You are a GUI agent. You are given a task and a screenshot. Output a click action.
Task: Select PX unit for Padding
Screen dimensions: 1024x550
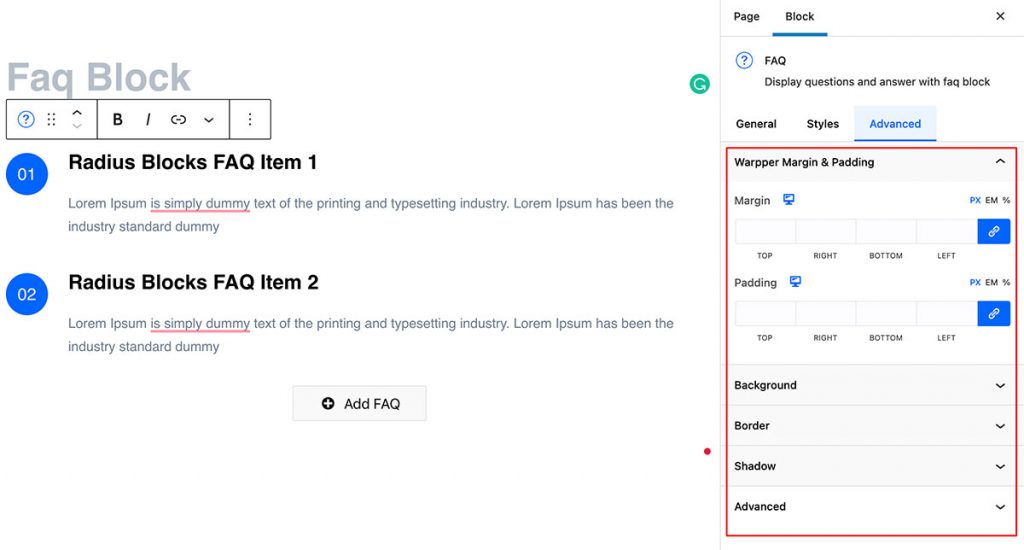pyautogui.click(x=975, y=282)
